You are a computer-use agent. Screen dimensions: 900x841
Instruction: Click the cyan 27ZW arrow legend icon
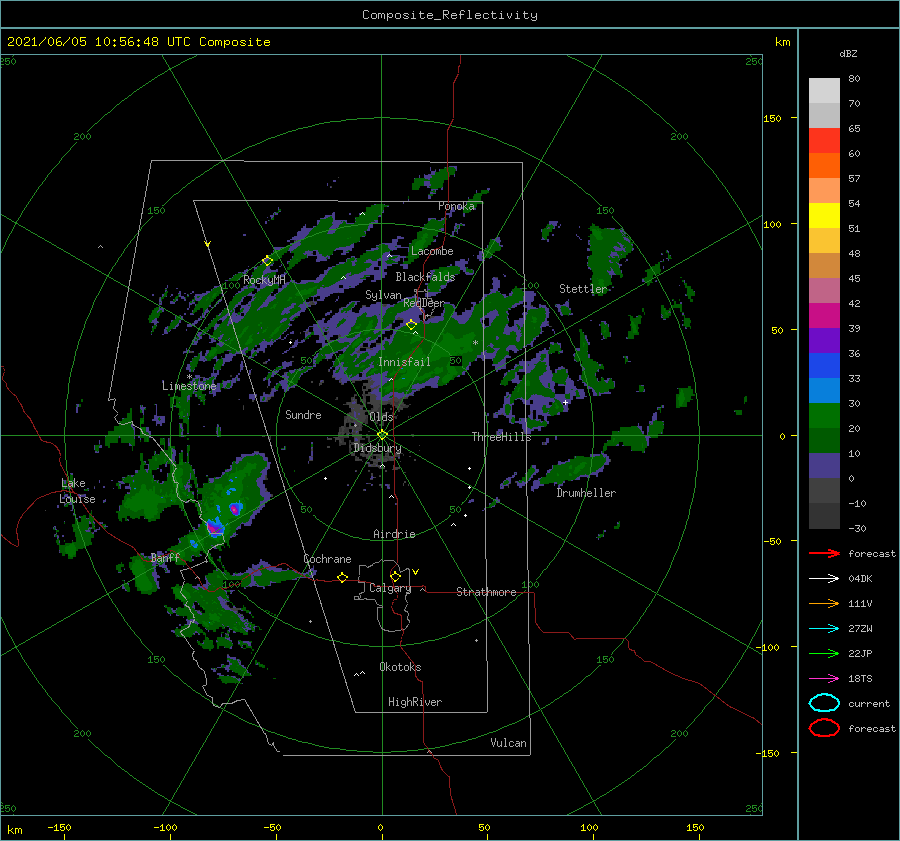(824, 629)
